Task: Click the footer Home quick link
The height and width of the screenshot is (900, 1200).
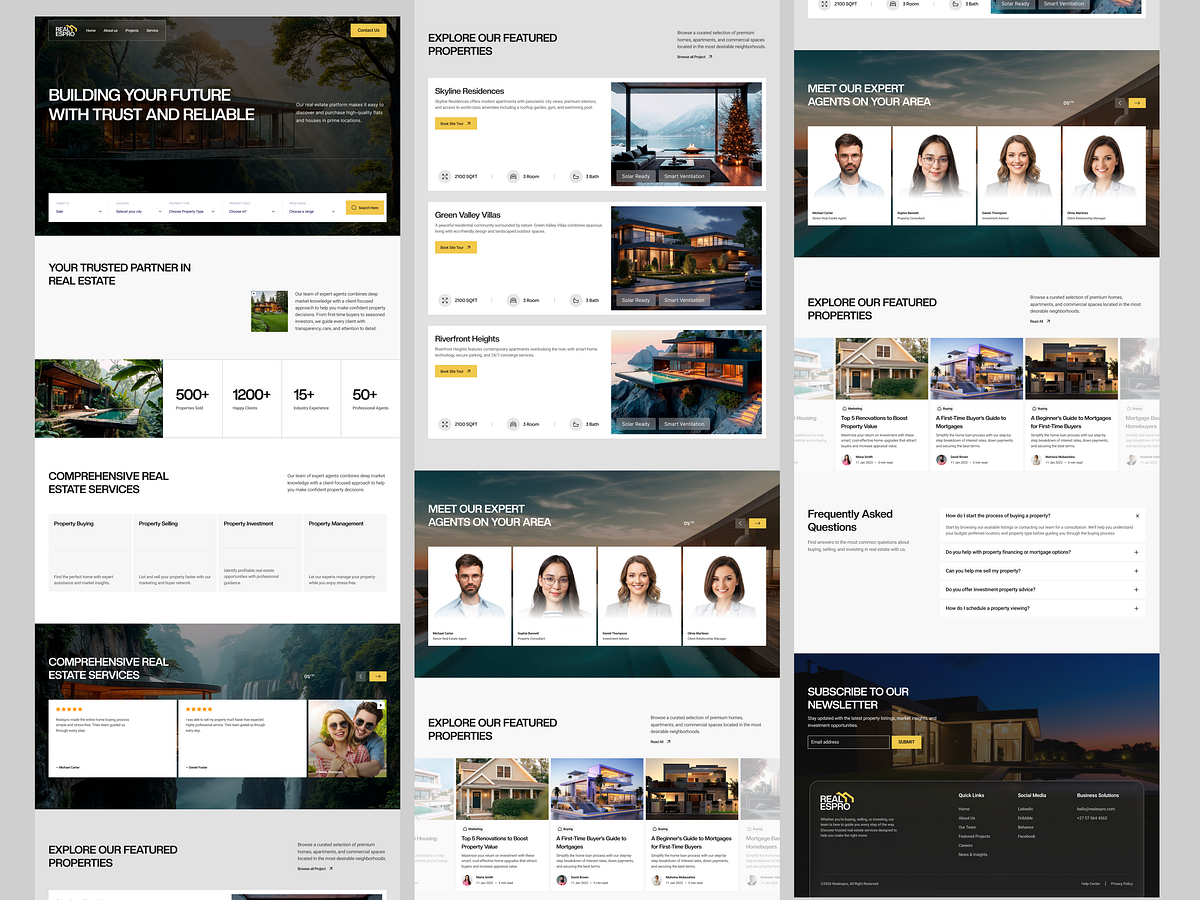Action: (x=964, y=808)
